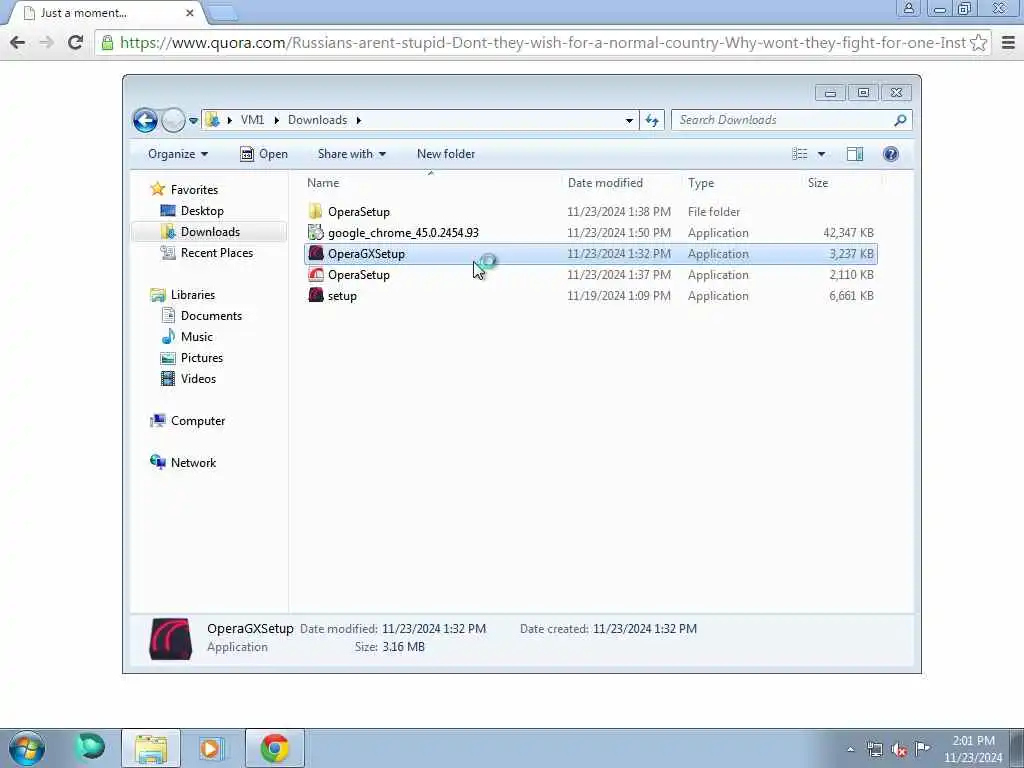The image size is (1024, 768).
Task: Open Chrome from the taskbar
Action: (275, 748)
